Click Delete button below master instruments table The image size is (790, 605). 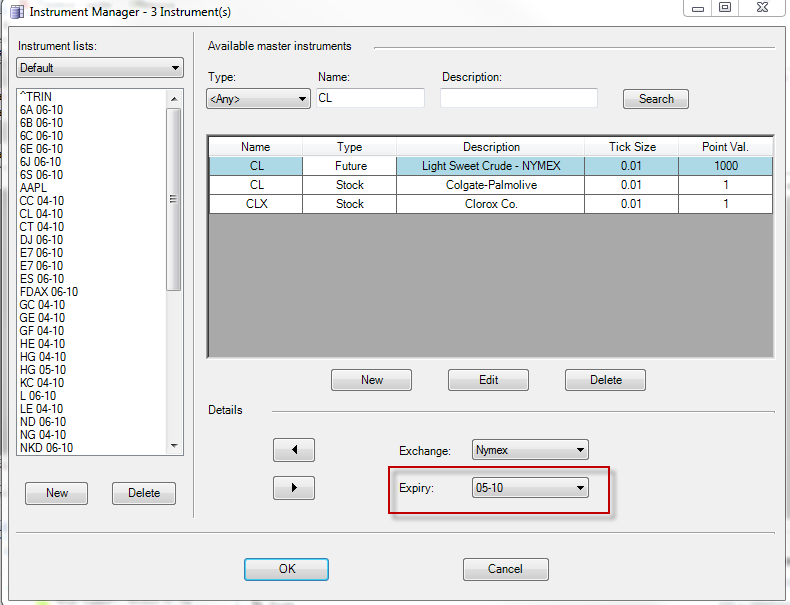tap(605, 380)
